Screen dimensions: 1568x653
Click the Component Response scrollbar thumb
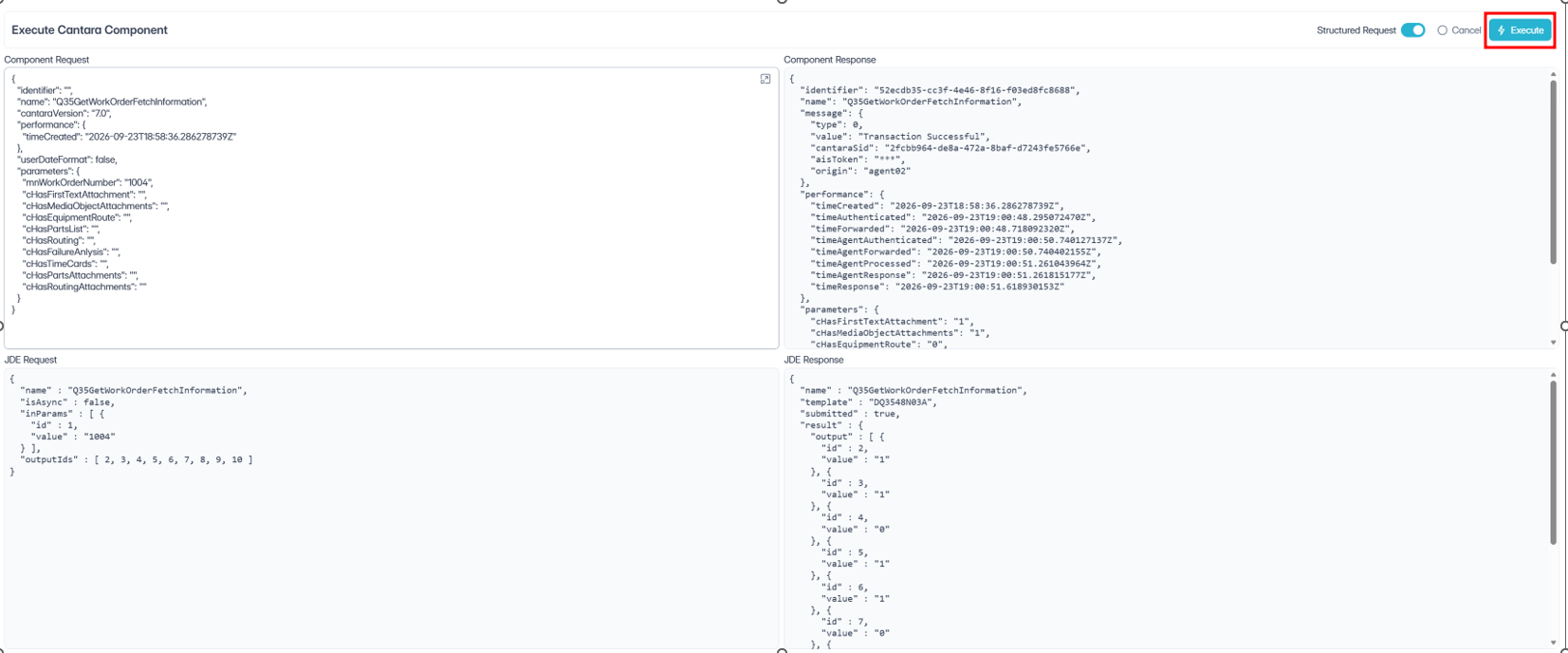point(1553,172)
